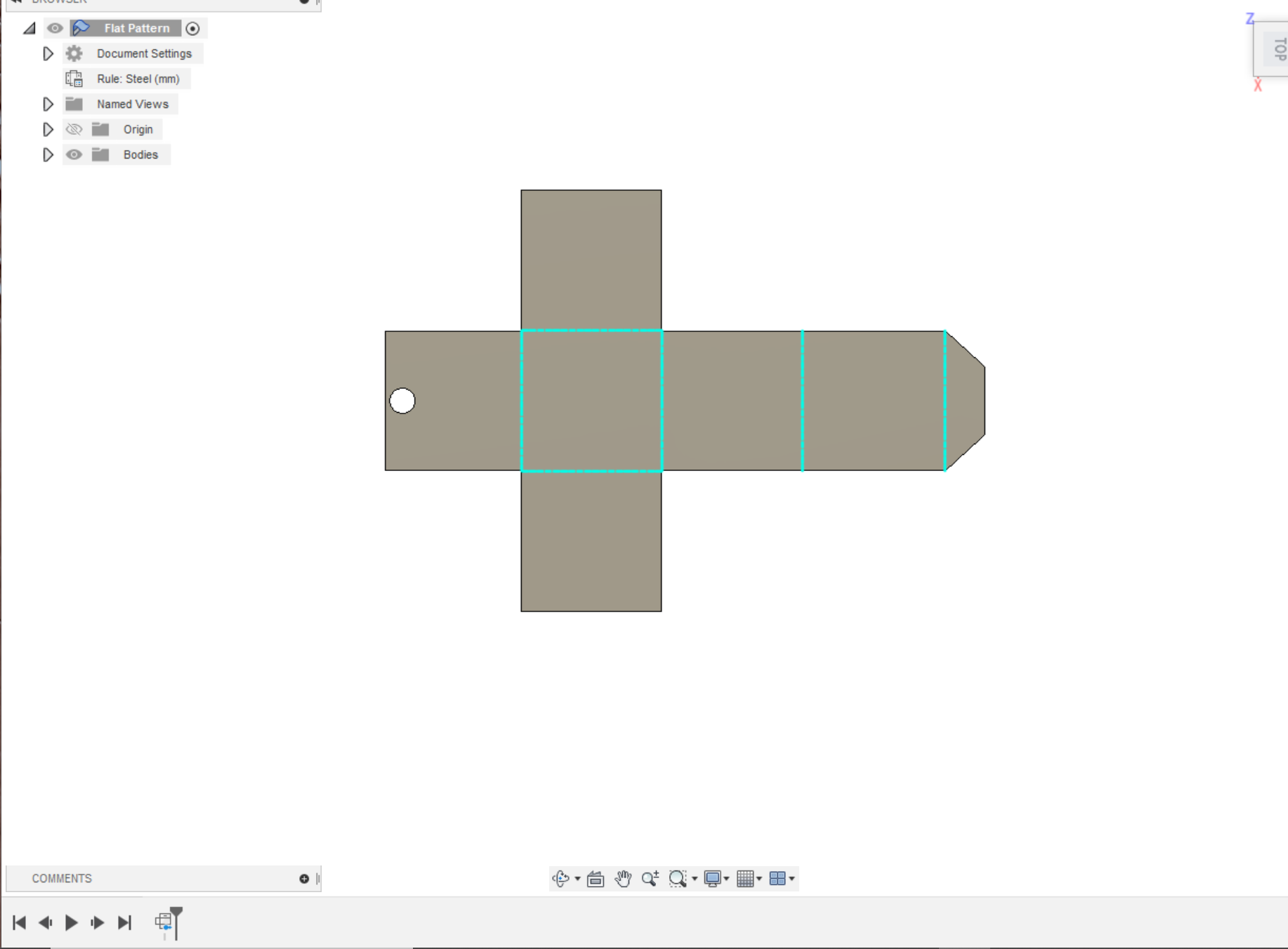Open the Viewports dropdown arrow
The width and height of the screenshot is (1288, 949).
click(x=792, y=878)
